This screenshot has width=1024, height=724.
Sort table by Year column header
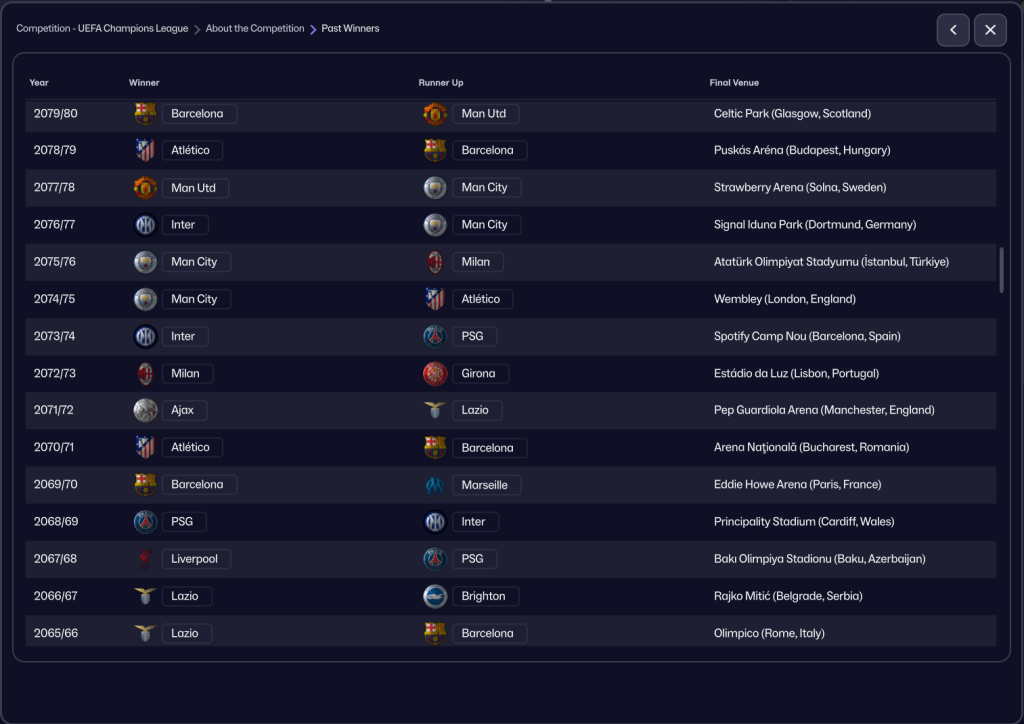(x=39, y=83)
